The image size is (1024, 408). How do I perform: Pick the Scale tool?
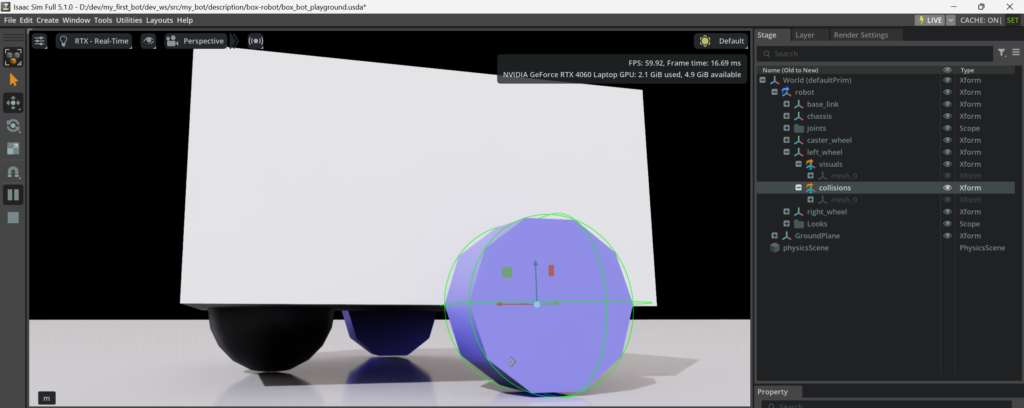click(x=14, y=149)
